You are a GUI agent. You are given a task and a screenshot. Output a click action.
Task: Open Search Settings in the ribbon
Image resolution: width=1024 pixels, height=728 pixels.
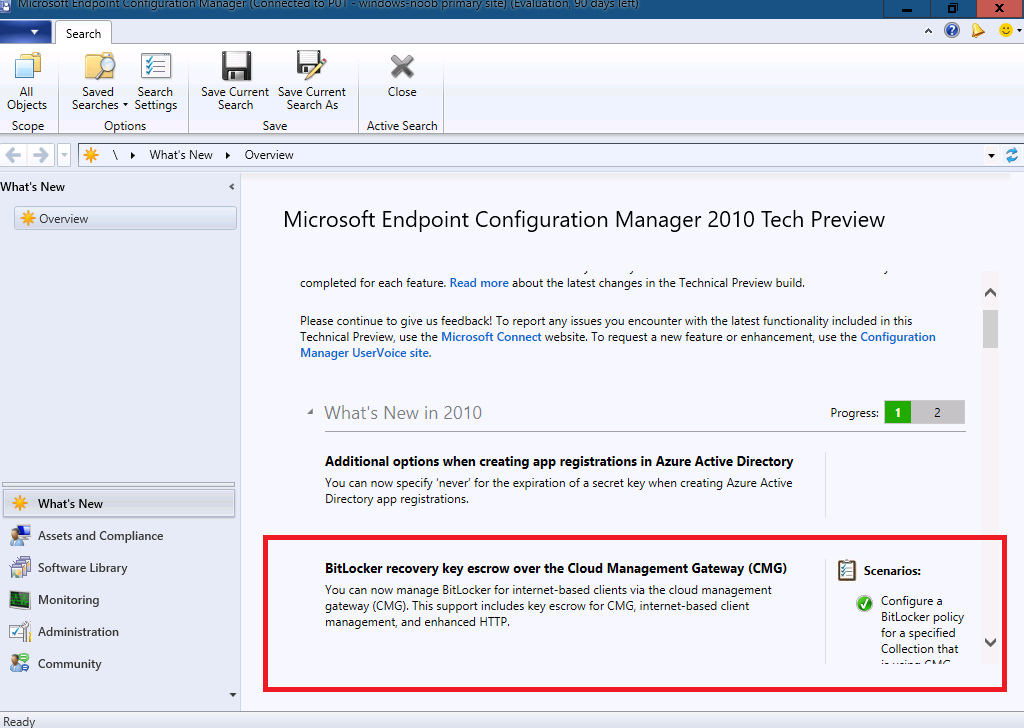tap(155, 82)
